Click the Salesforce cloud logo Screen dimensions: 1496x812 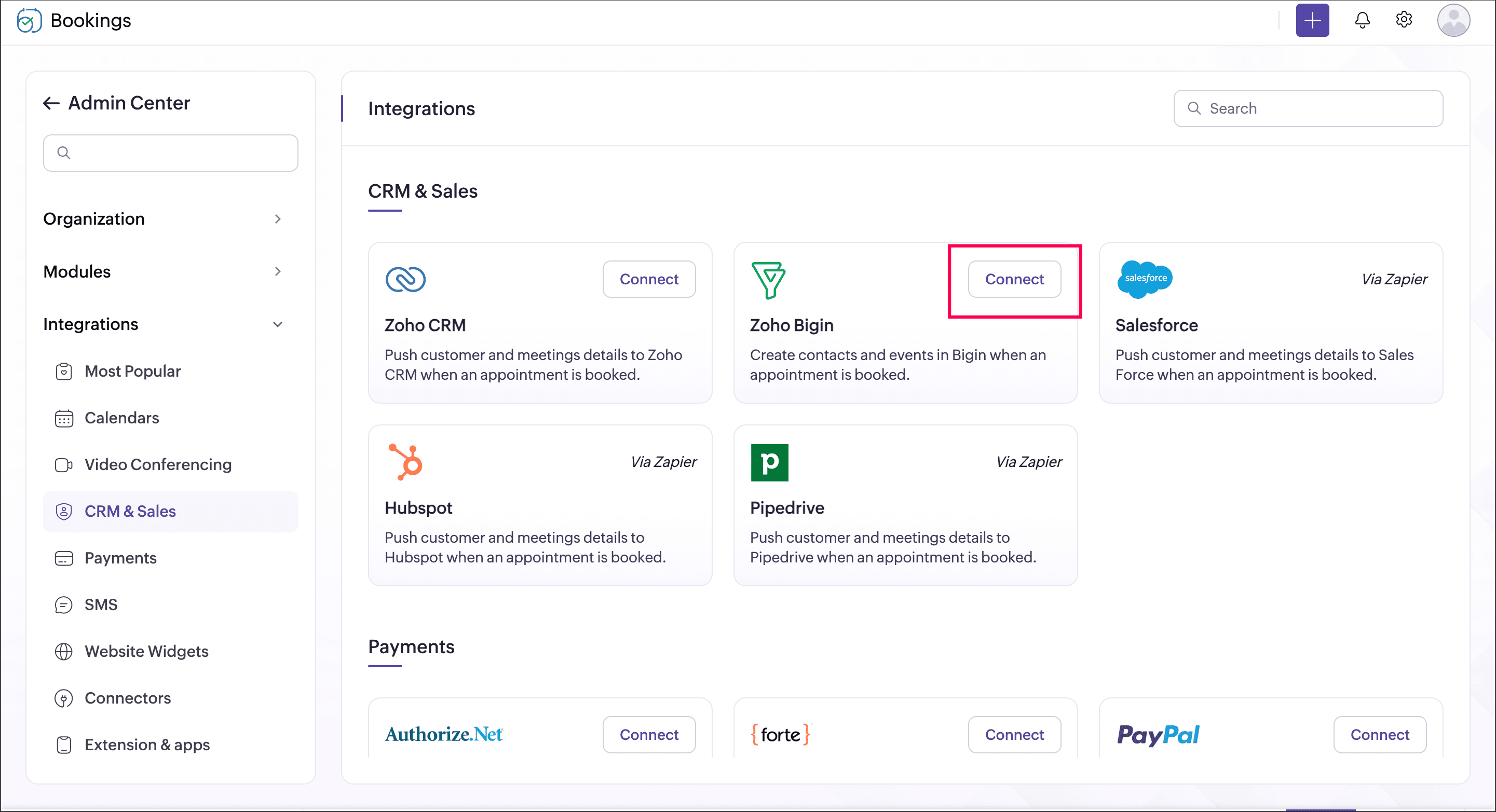click(x=1145, y=279)
